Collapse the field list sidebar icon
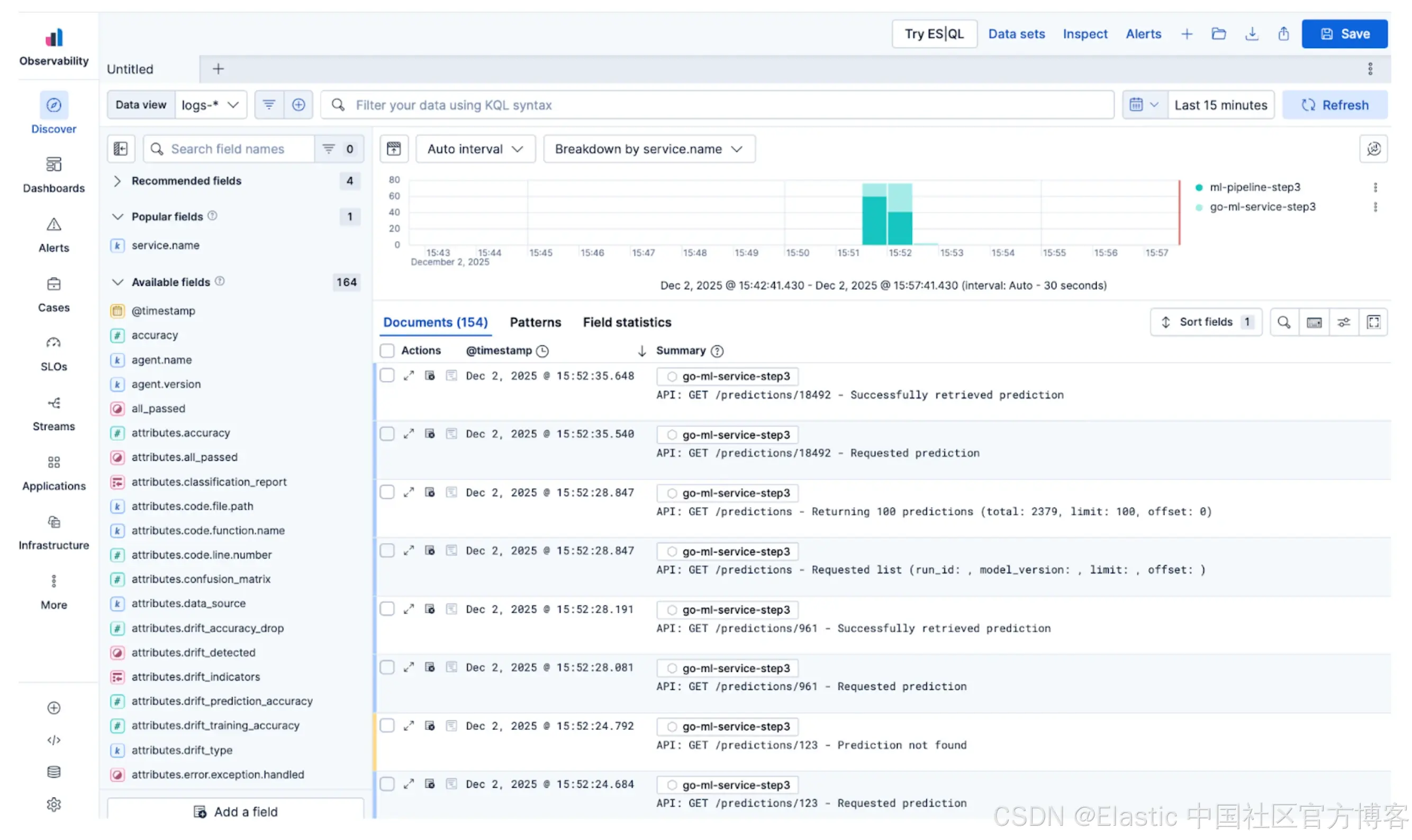 pyautogui.click(x=121, y=149)
